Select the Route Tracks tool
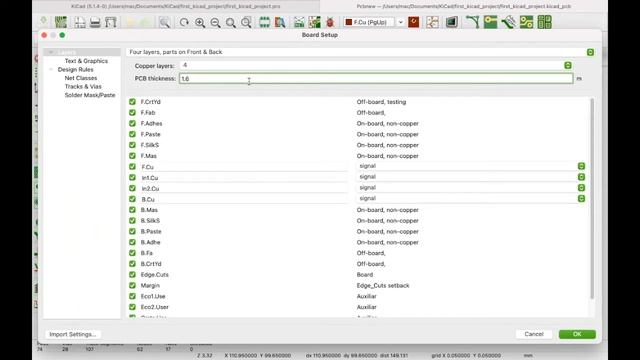 click(x=472, y=22)
